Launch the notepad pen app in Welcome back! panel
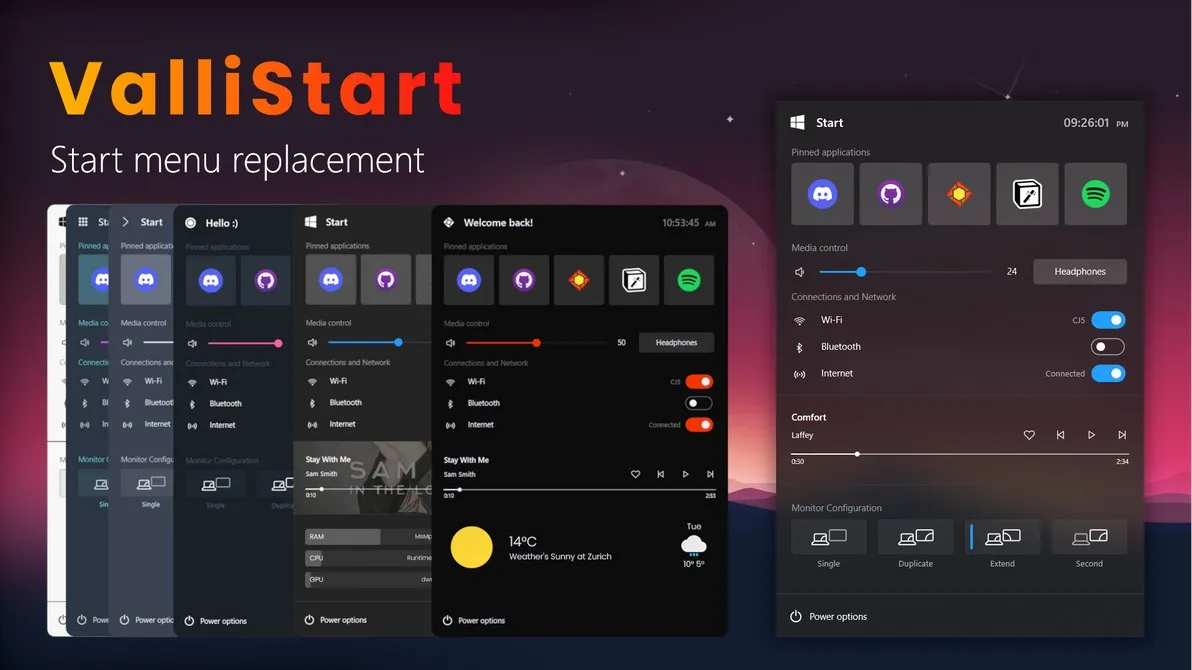The height and width of the screenshot is (670, 1192). click(634, 280)
